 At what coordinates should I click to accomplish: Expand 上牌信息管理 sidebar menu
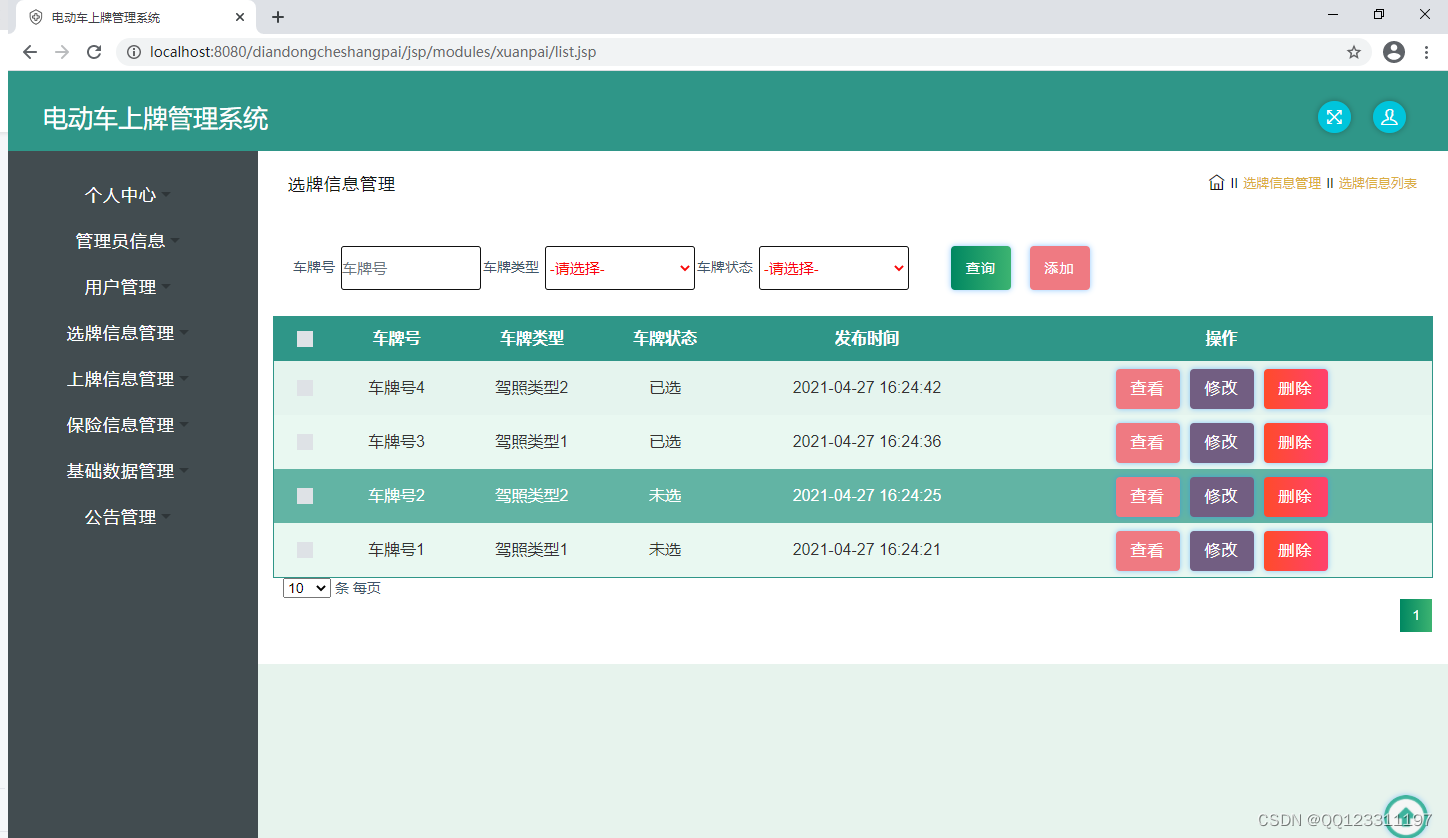pos(127,379)
